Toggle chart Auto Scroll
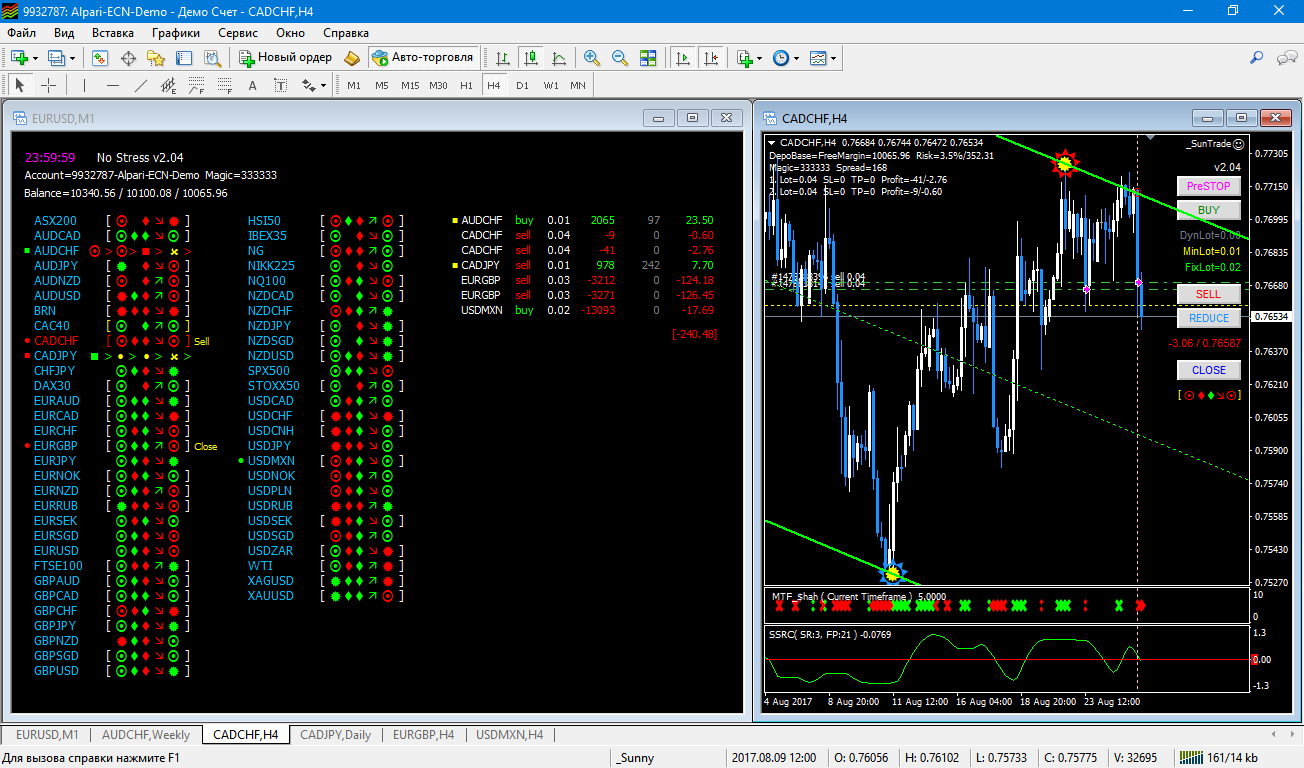The height and width of the screenshot is (768, 1304). [x=684, y=58]
